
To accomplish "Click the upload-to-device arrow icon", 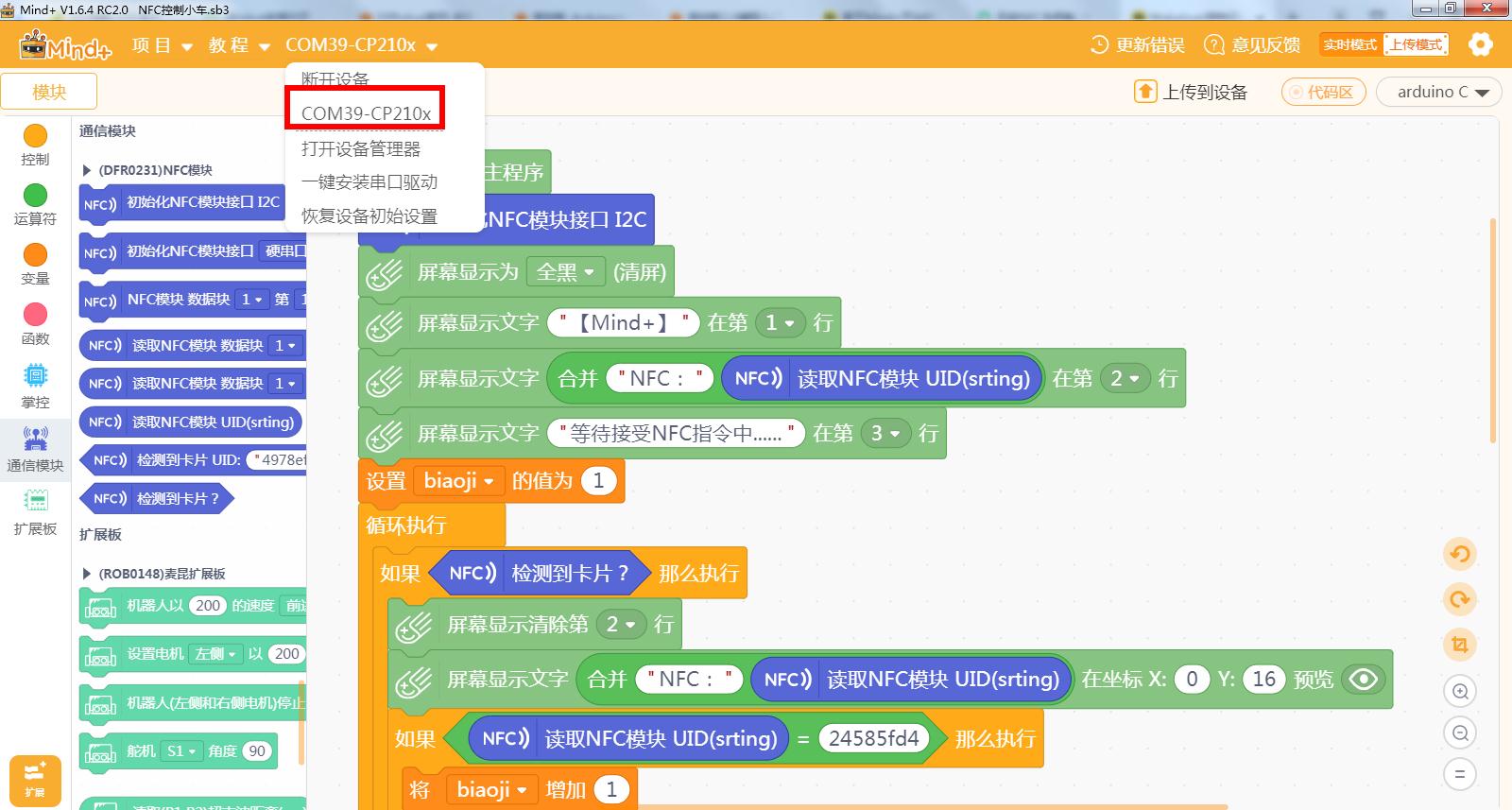I will tap(1145, 92).
